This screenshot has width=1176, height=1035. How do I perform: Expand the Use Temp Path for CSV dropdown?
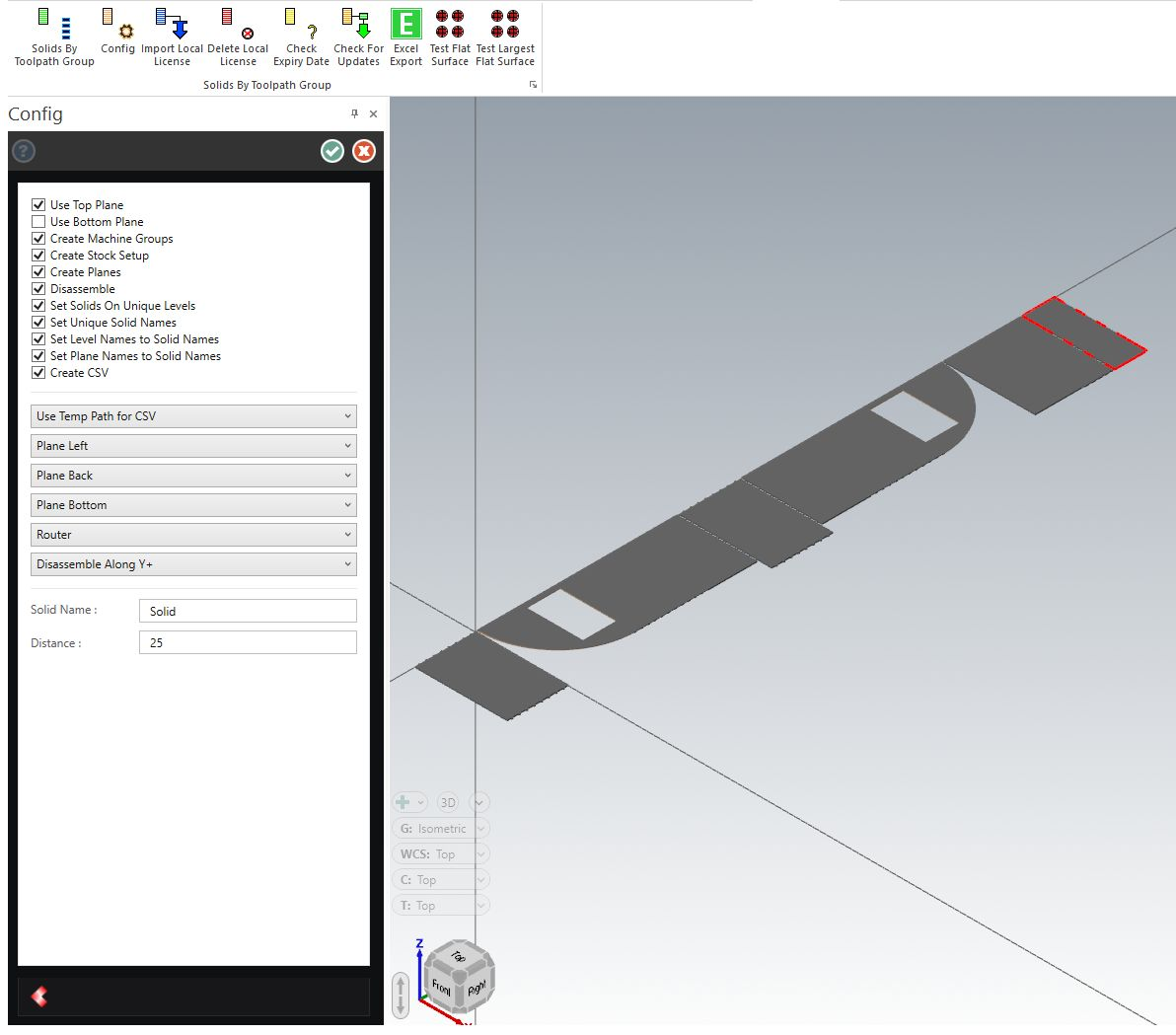193,416
